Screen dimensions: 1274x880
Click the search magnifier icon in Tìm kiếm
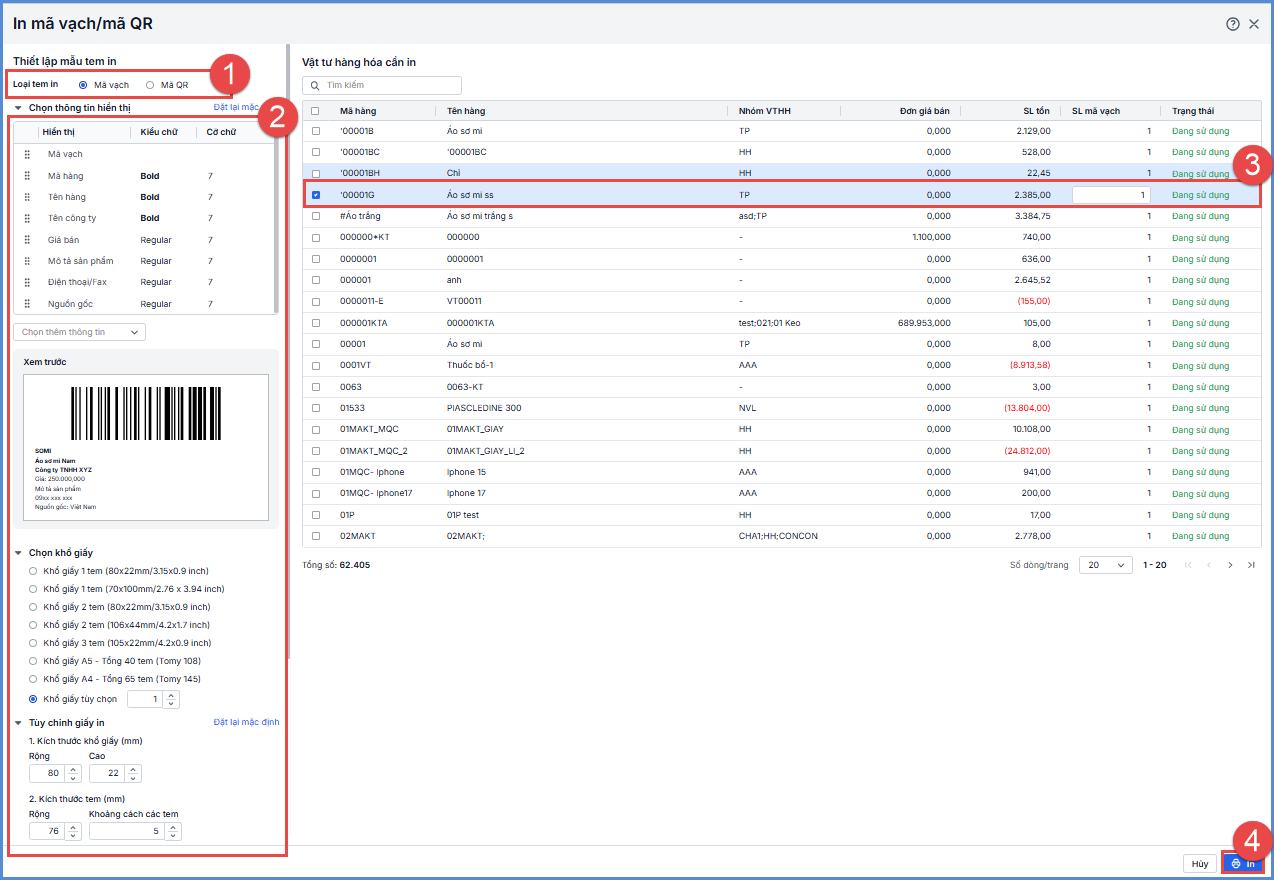[315, 86]
